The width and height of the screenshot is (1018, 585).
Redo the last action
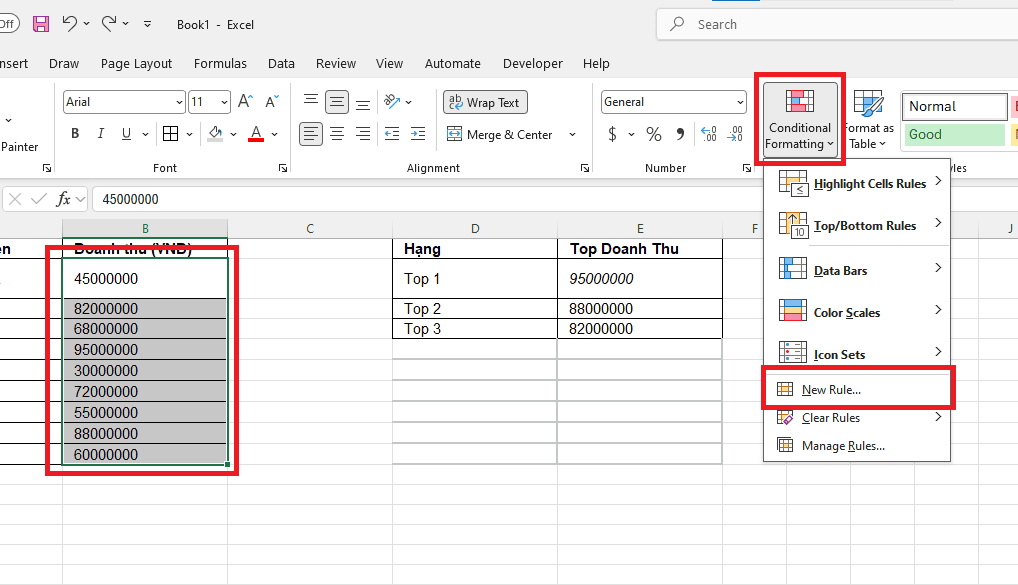109,24
